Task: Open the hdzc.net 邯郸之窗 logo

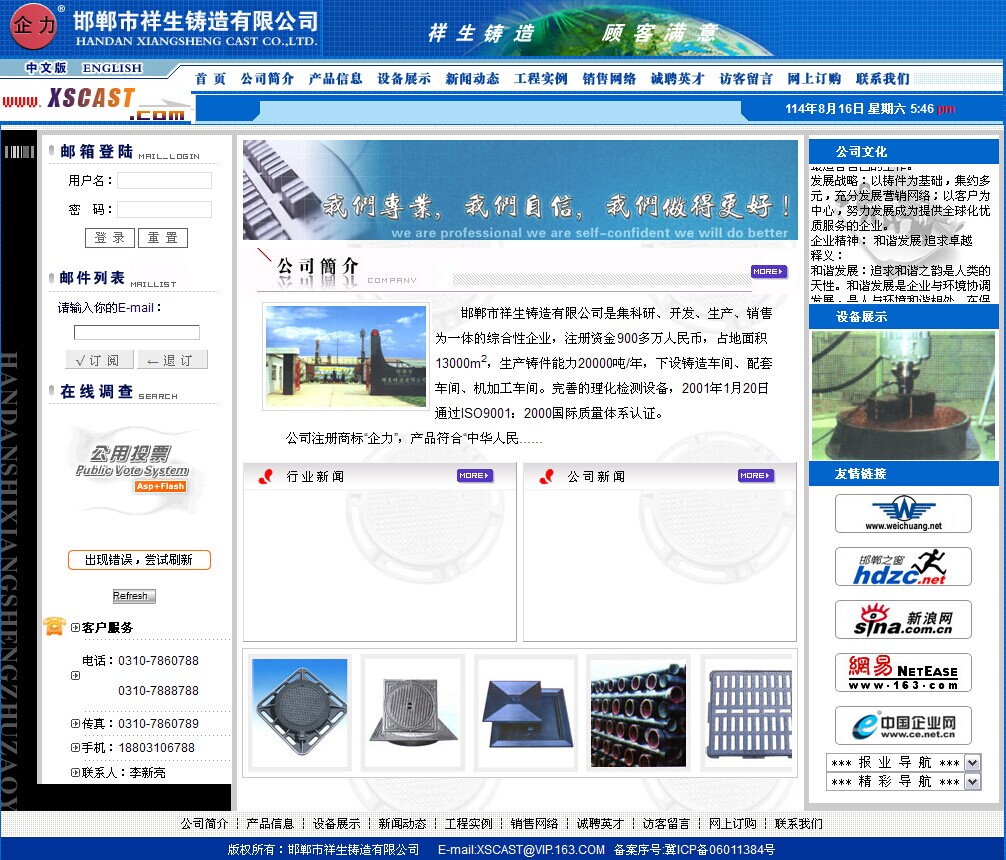Action: coord(903,567)
